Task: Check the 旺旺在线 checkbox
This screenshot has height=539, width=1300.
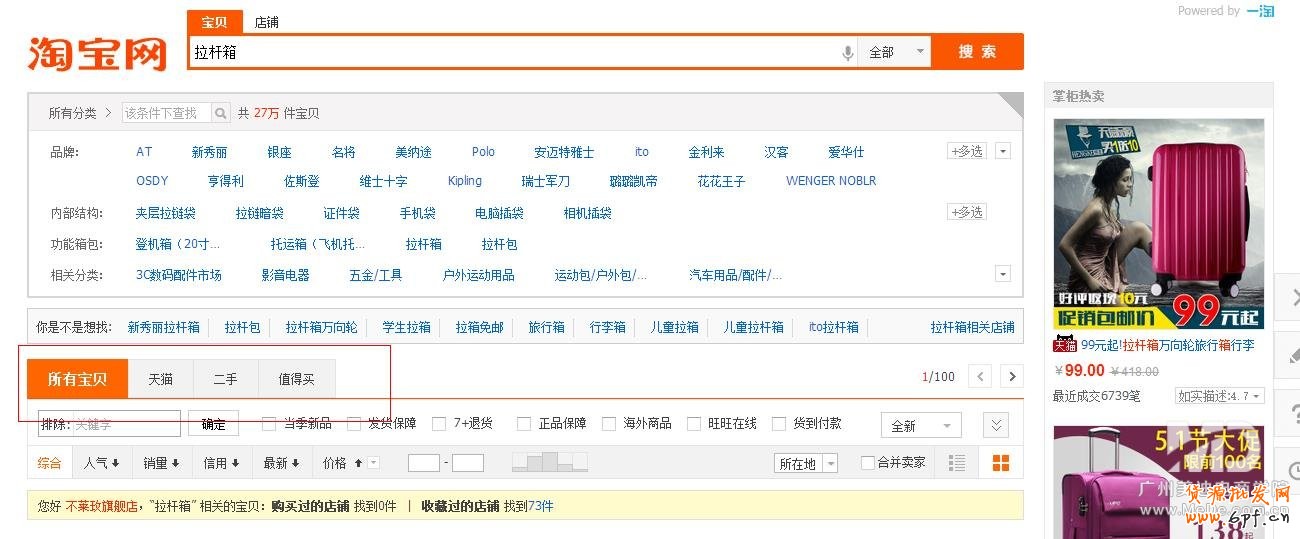Action: 693,424
